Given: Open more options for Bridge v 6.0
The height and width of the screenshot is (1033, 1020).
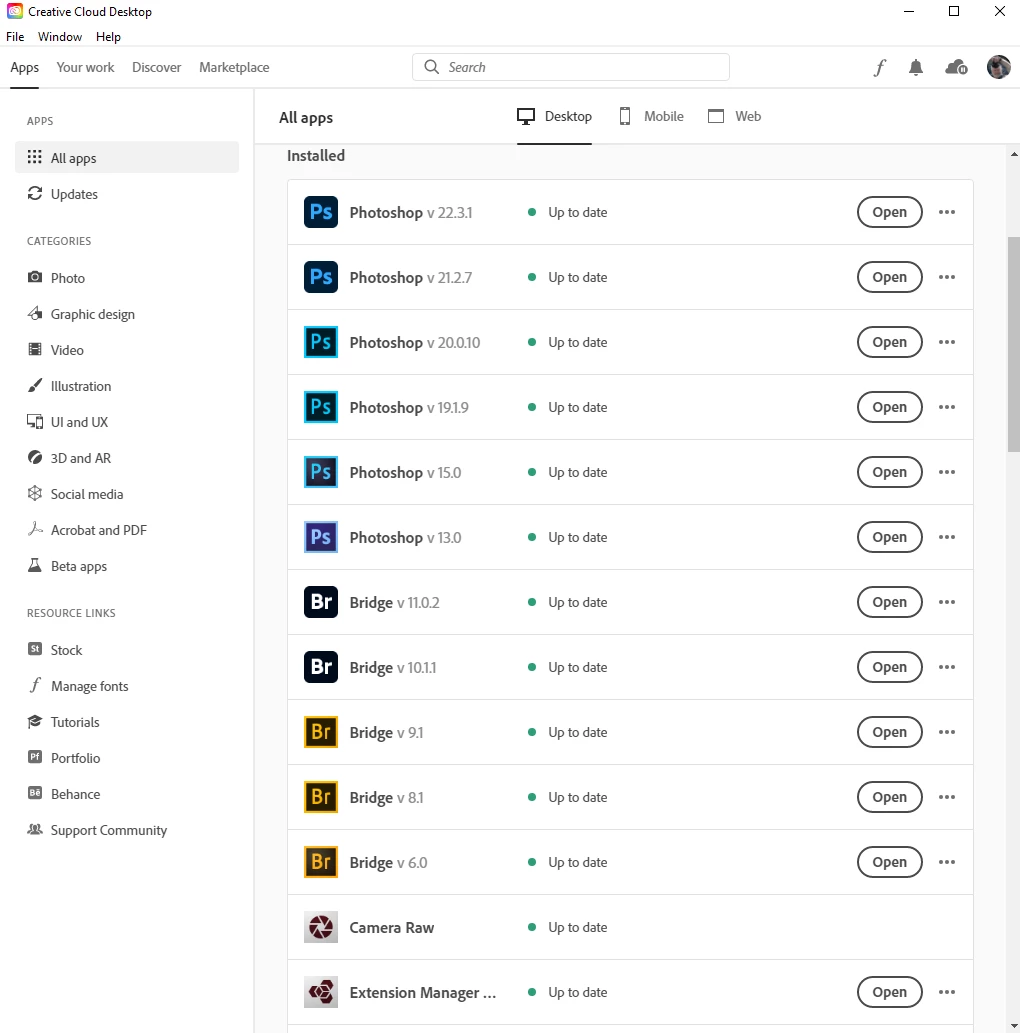Looking at the screenshot, I should (947, 862).
